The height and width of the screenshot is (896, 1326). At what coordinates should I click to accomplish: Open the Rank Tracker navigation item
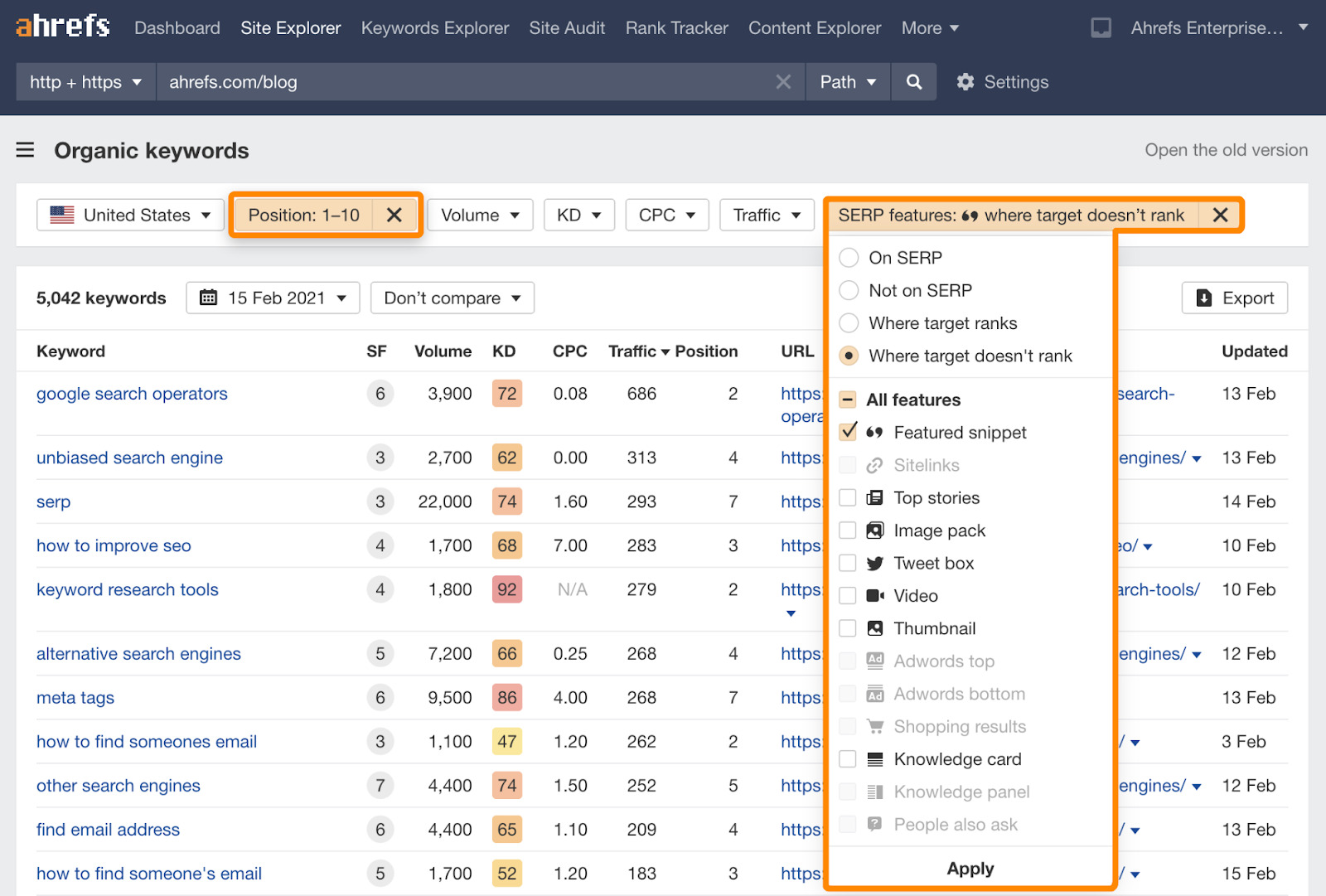pos(676,28)
